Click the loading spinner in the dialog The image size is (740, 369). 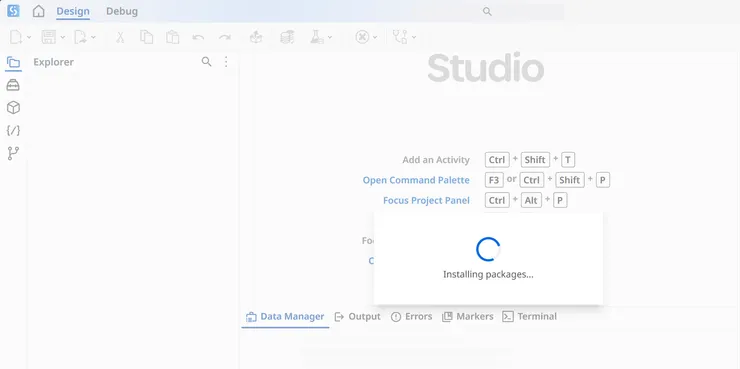[x=488, y=249]
